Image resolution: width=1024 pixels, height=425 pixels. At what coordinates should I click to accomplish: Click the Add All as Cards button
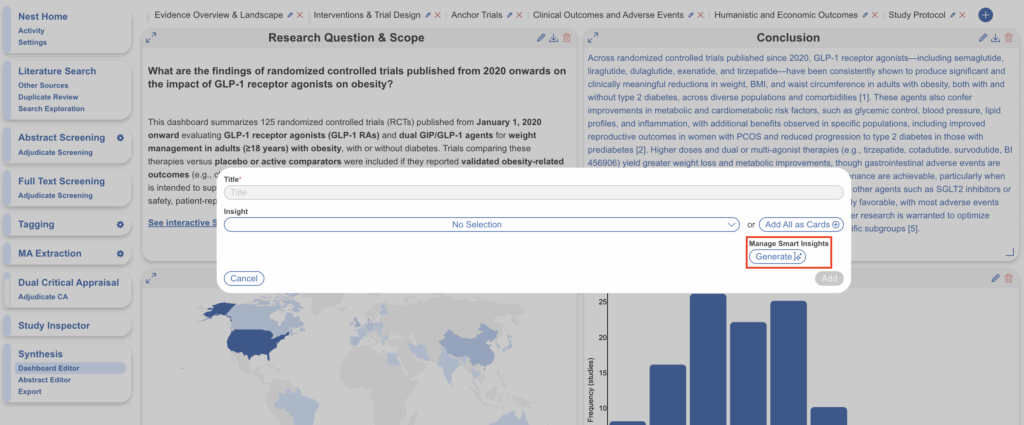pos(800,225)
